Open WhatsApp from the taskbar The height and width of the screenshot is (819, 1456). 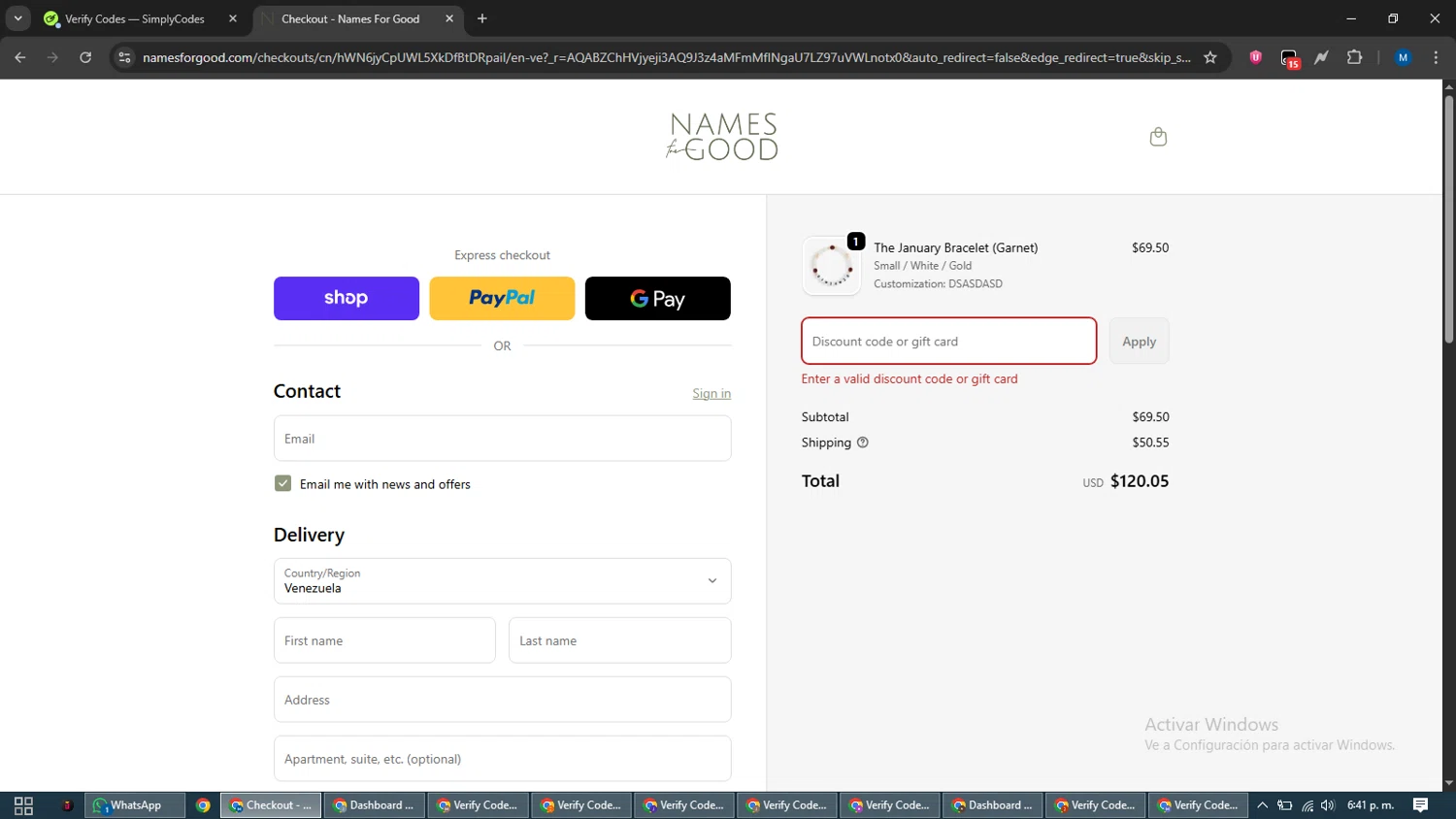click(135, 805)
